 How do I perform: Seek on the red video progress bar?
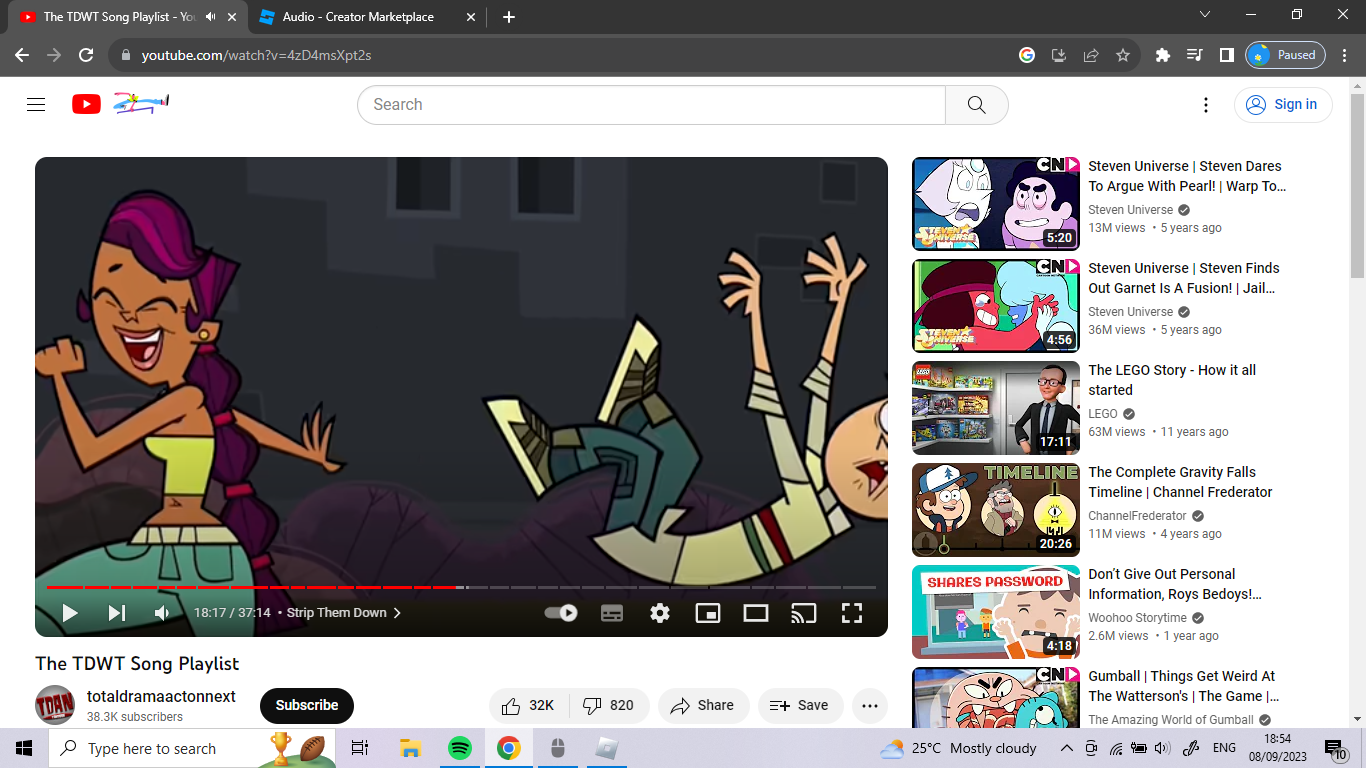tap(461, 587)
